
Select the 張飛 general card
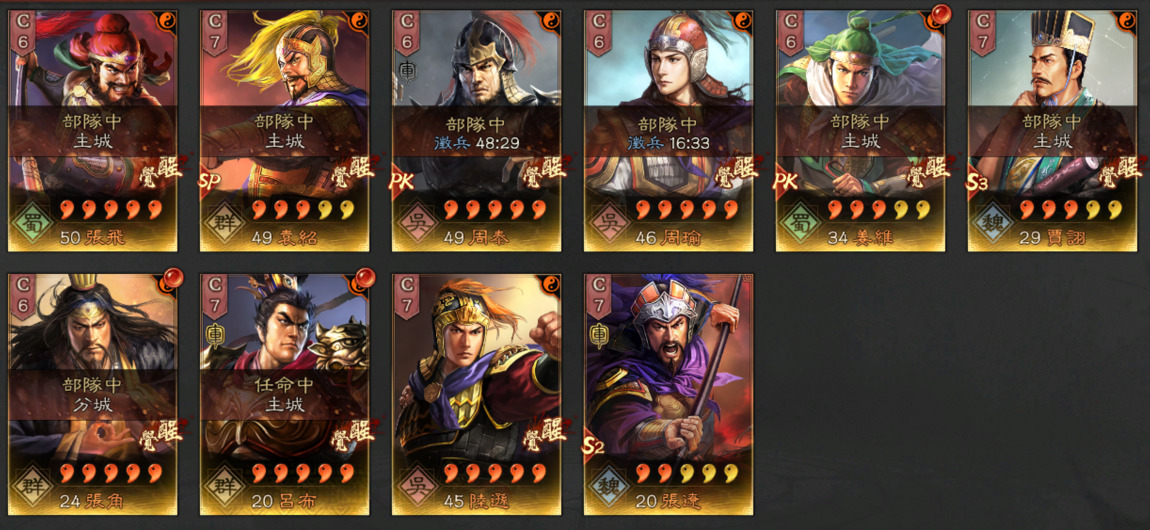click(92, 130)
